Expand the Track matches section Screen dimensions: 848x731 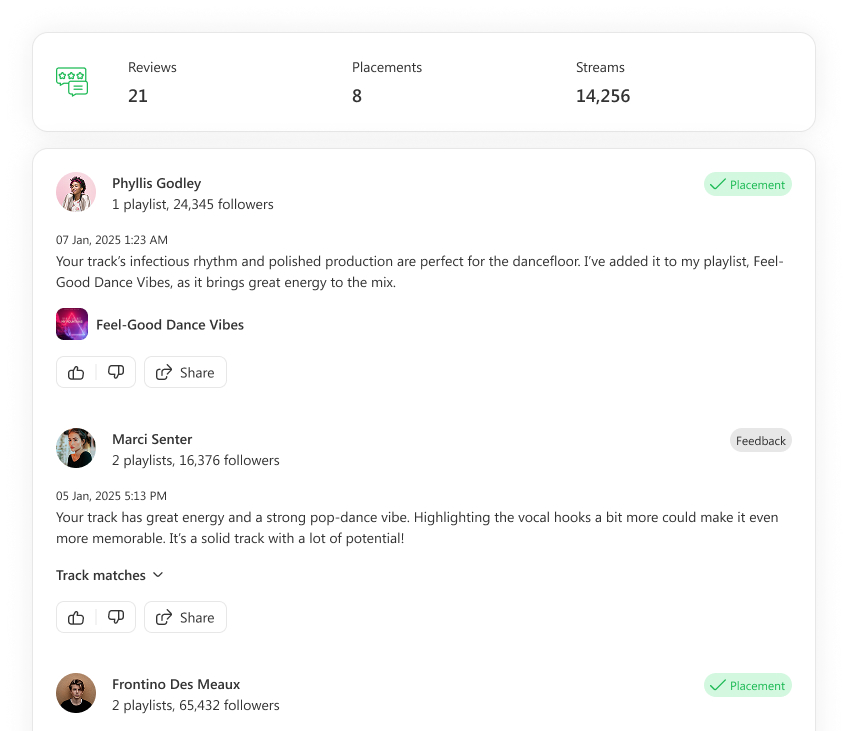pos(101,575)
